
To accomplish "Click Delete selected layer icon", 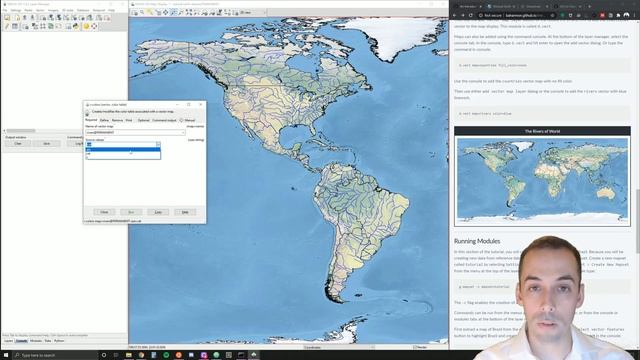I will pyautogui.click(x=107, y=18).
